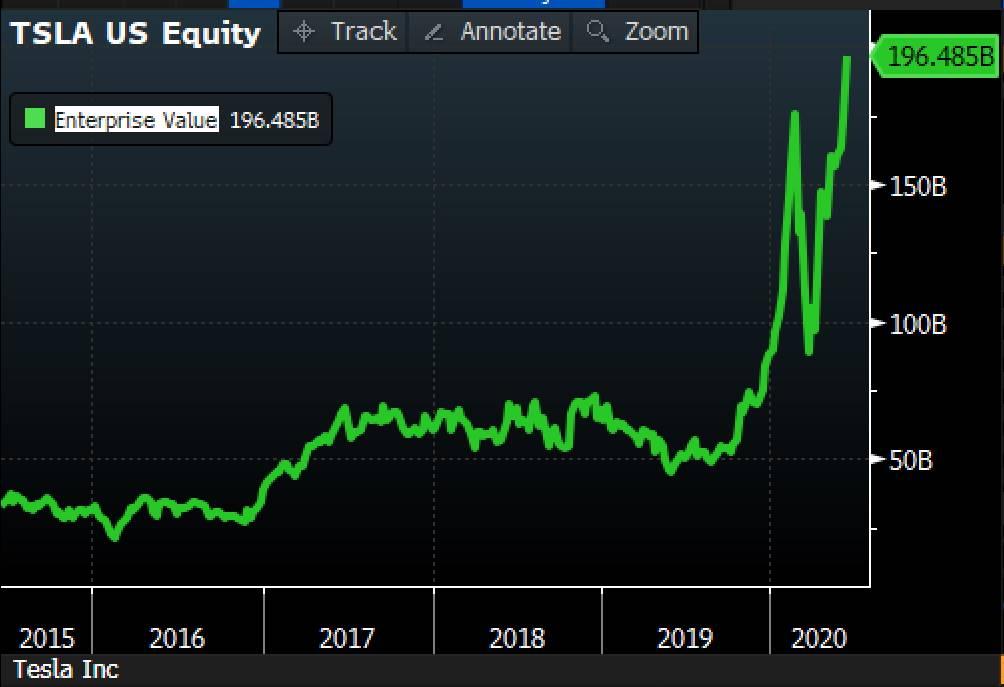
Task: Select the Track crosshair icon
Action: point(303,31)
